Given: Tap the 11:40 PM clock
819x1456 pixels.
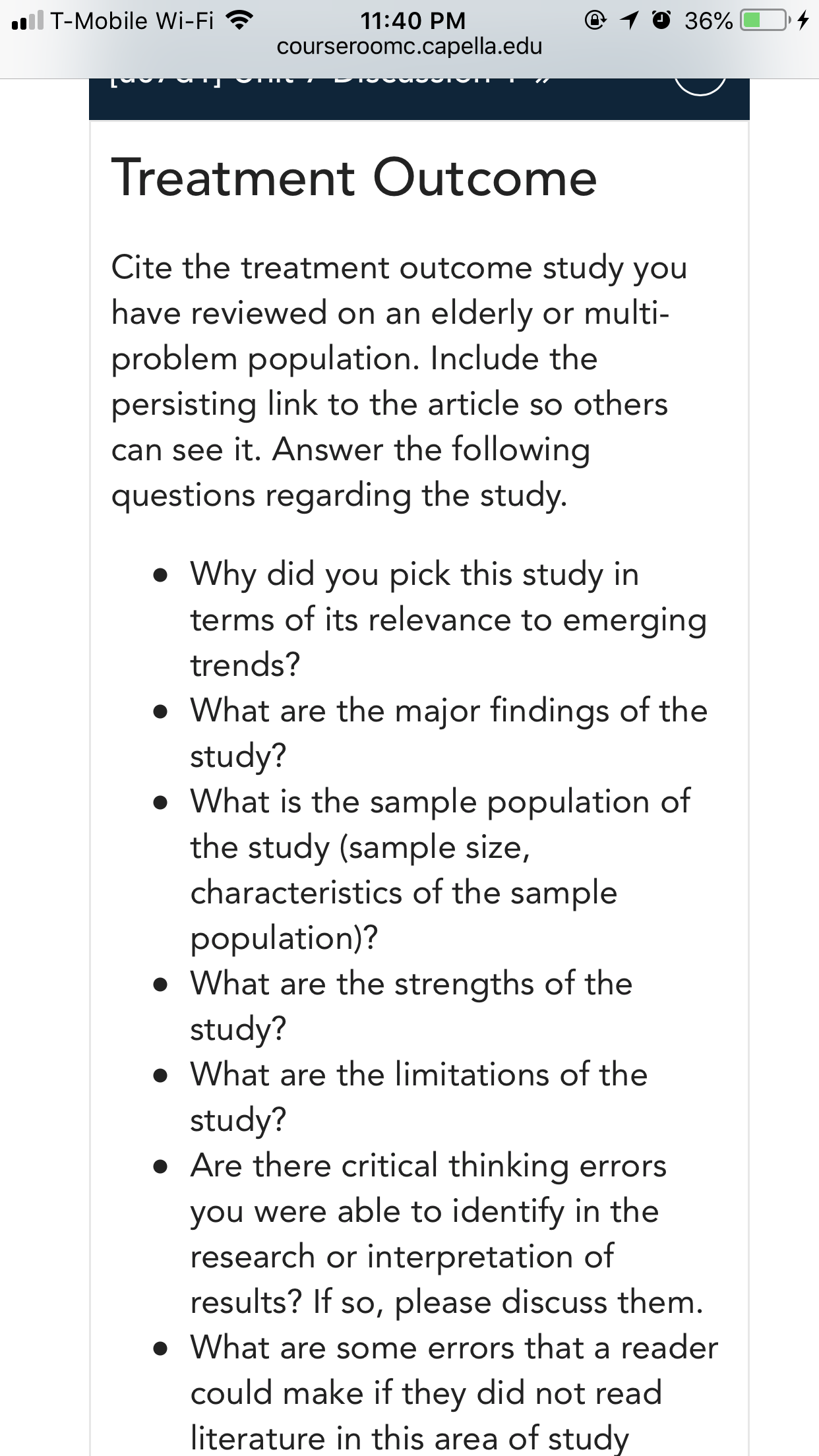Looking at the screenshot, I should pyautogui.click(x=413, y=20).
